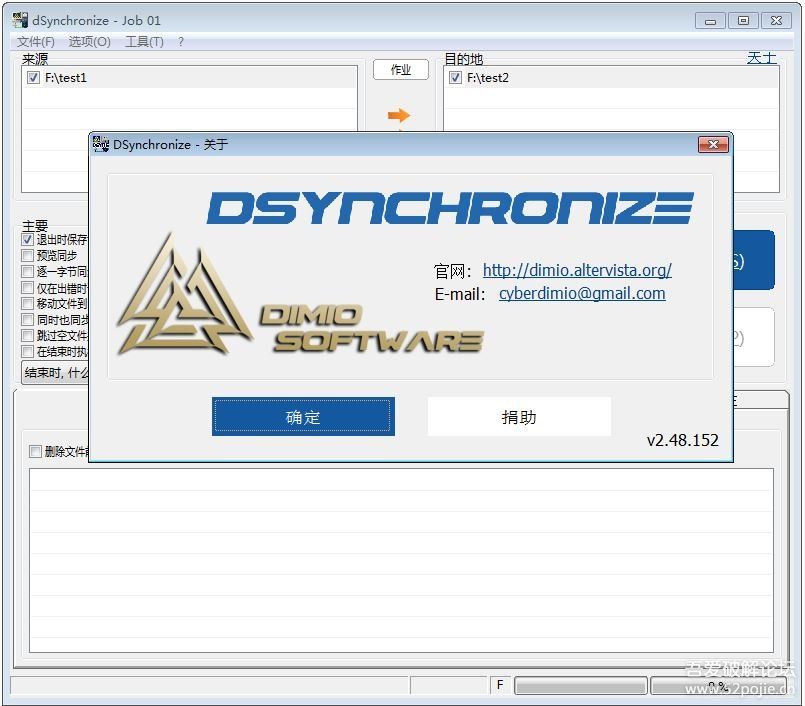Minimize the dSynchronize main window
805x706 pixels.
pyautogui.click(x=710, y=21)
